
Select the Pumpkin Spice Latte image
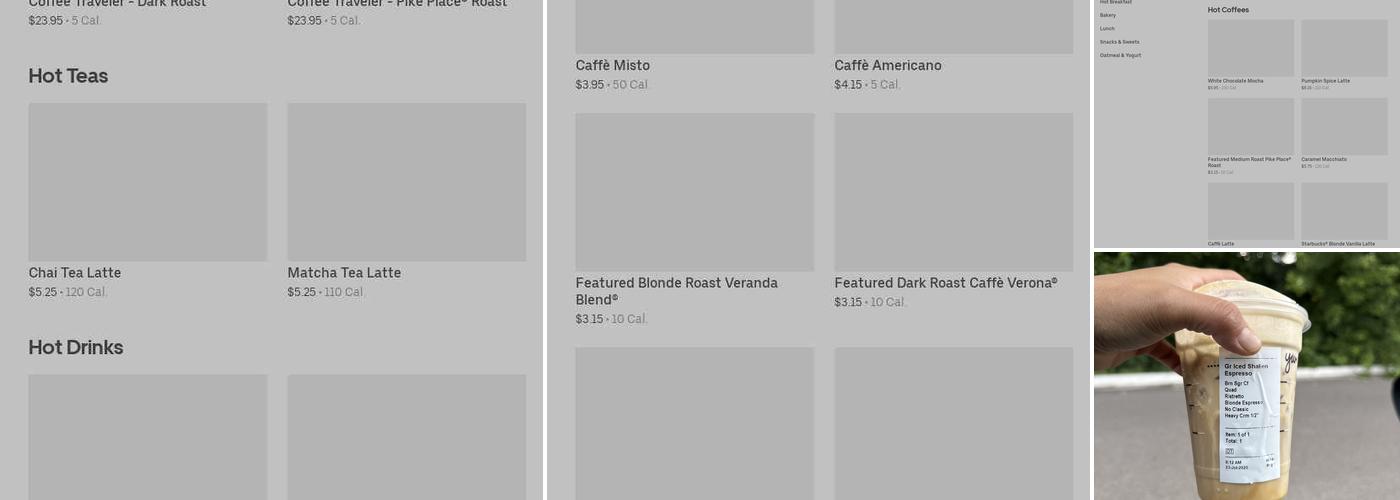[x=1344, y=48]
